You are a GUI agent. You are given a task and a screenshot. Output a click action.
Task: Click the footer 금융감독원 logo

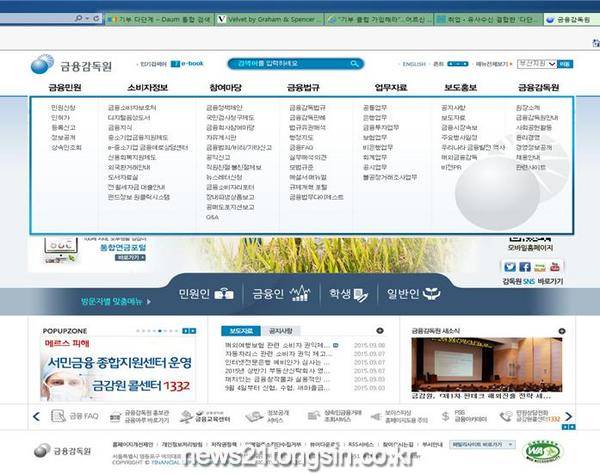(62, 451)
